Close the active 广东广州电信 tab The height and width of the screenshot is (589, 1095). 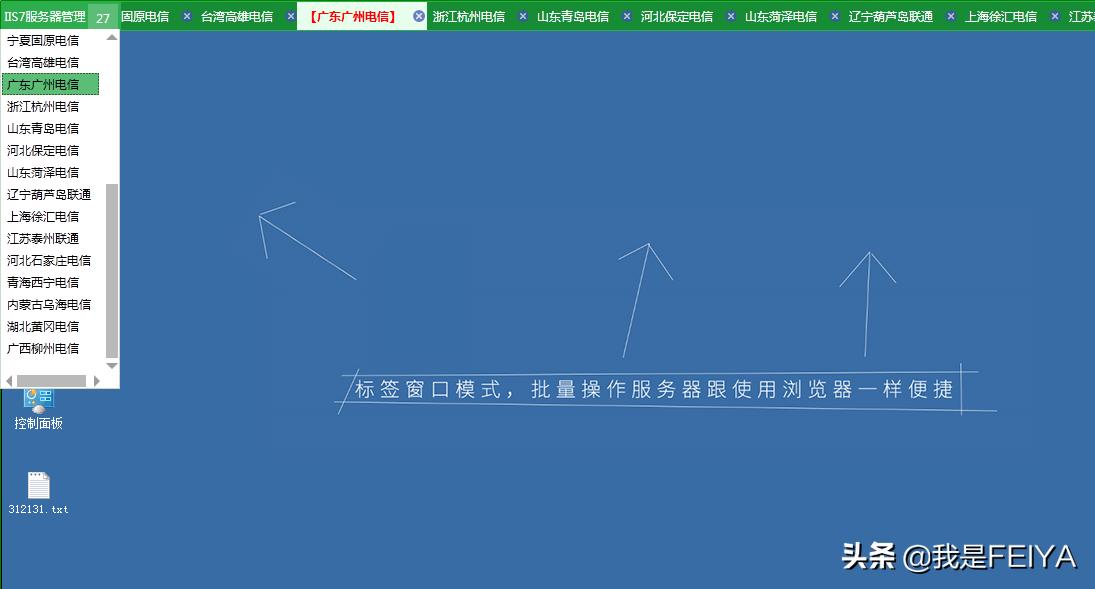coord(418,15)
